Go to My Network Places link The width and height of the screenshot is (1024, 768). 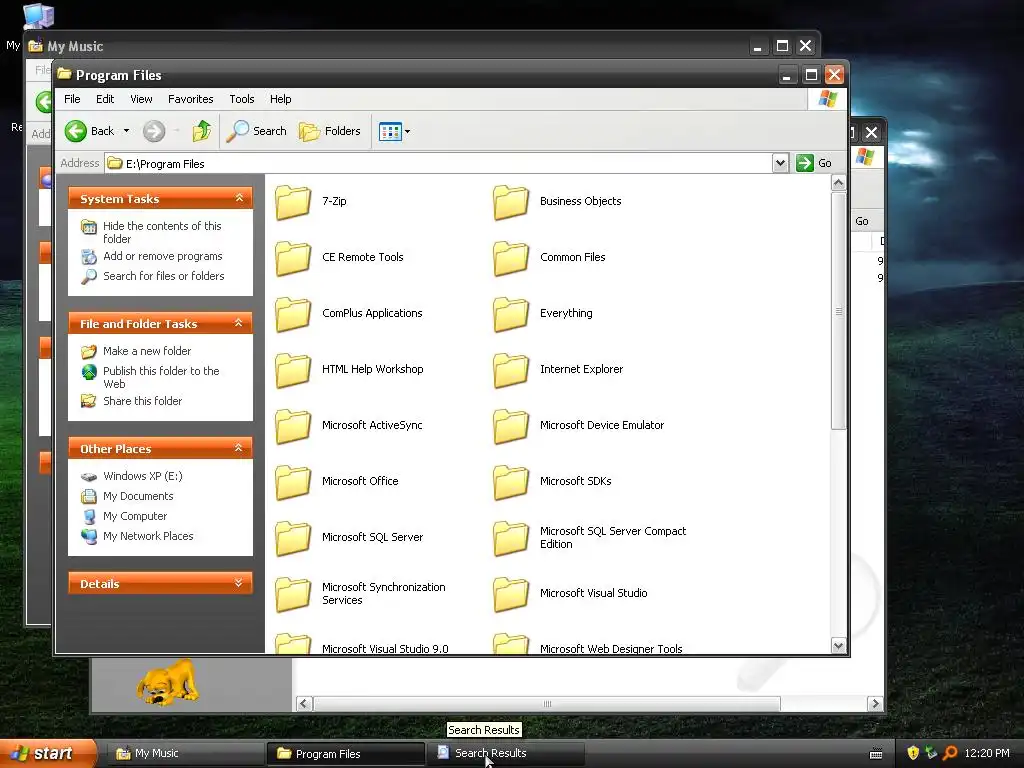[x=148, y=536]
